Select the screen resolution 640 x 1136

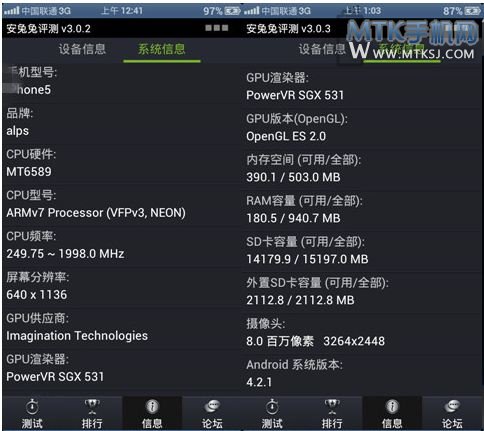pyautogui.click(x=37, y=295)
